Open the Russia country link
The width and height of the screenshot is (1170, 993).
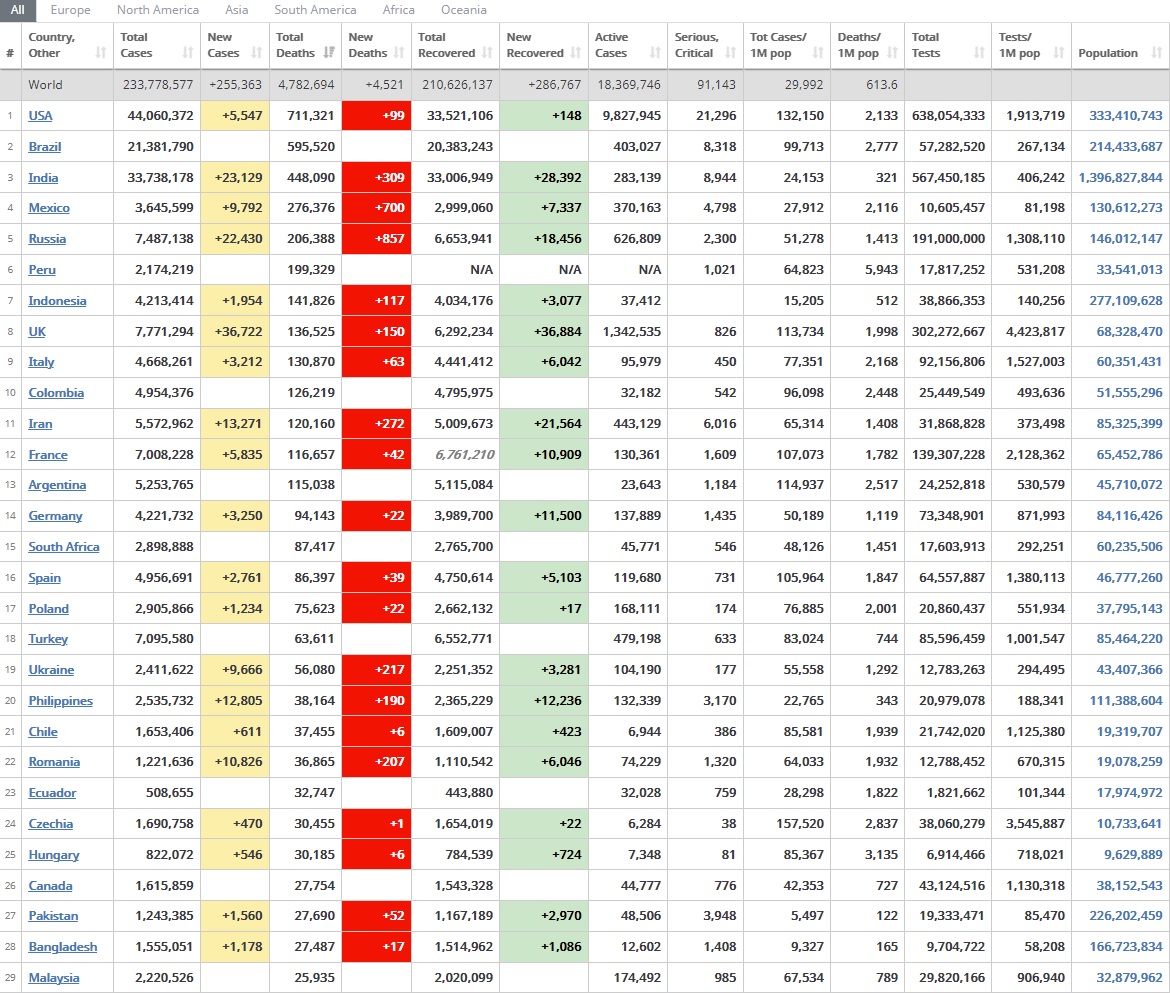coord(47,239)
